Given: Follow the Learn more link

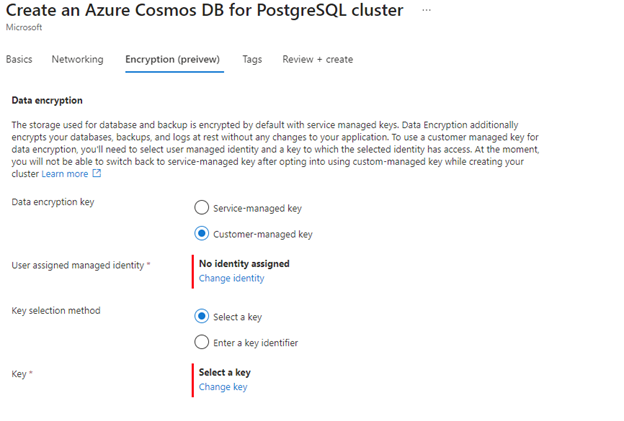Looking at the screenshot, I should (x=65, y=174).
